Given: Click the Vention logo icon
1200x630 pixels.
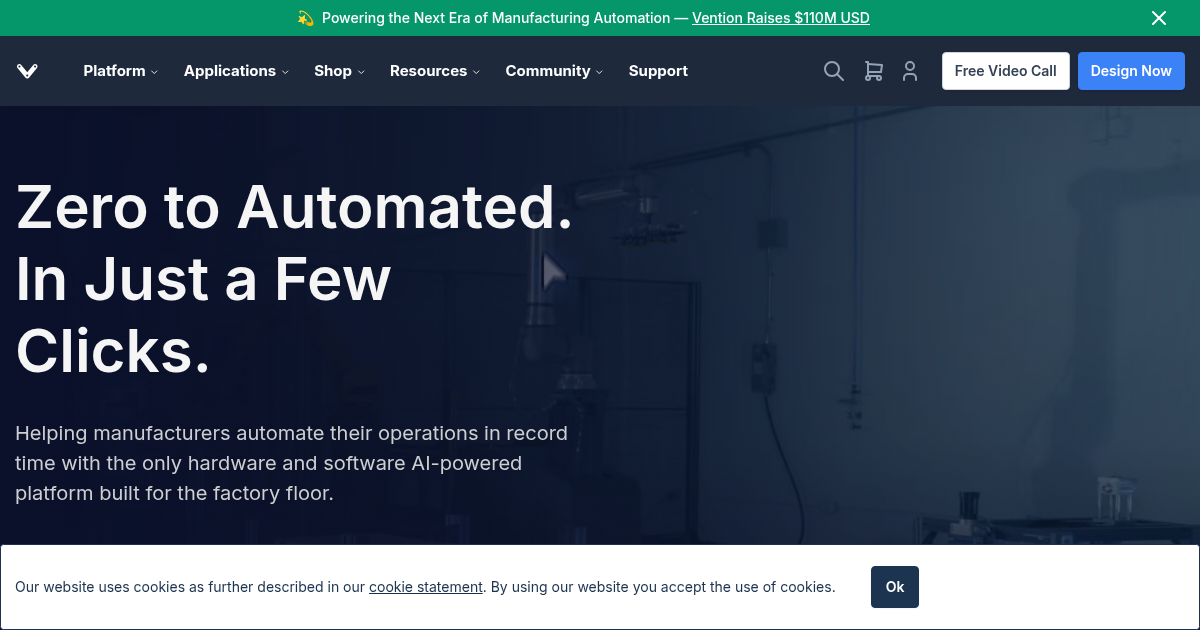Looking at the screenshot, I should (27, 71).
